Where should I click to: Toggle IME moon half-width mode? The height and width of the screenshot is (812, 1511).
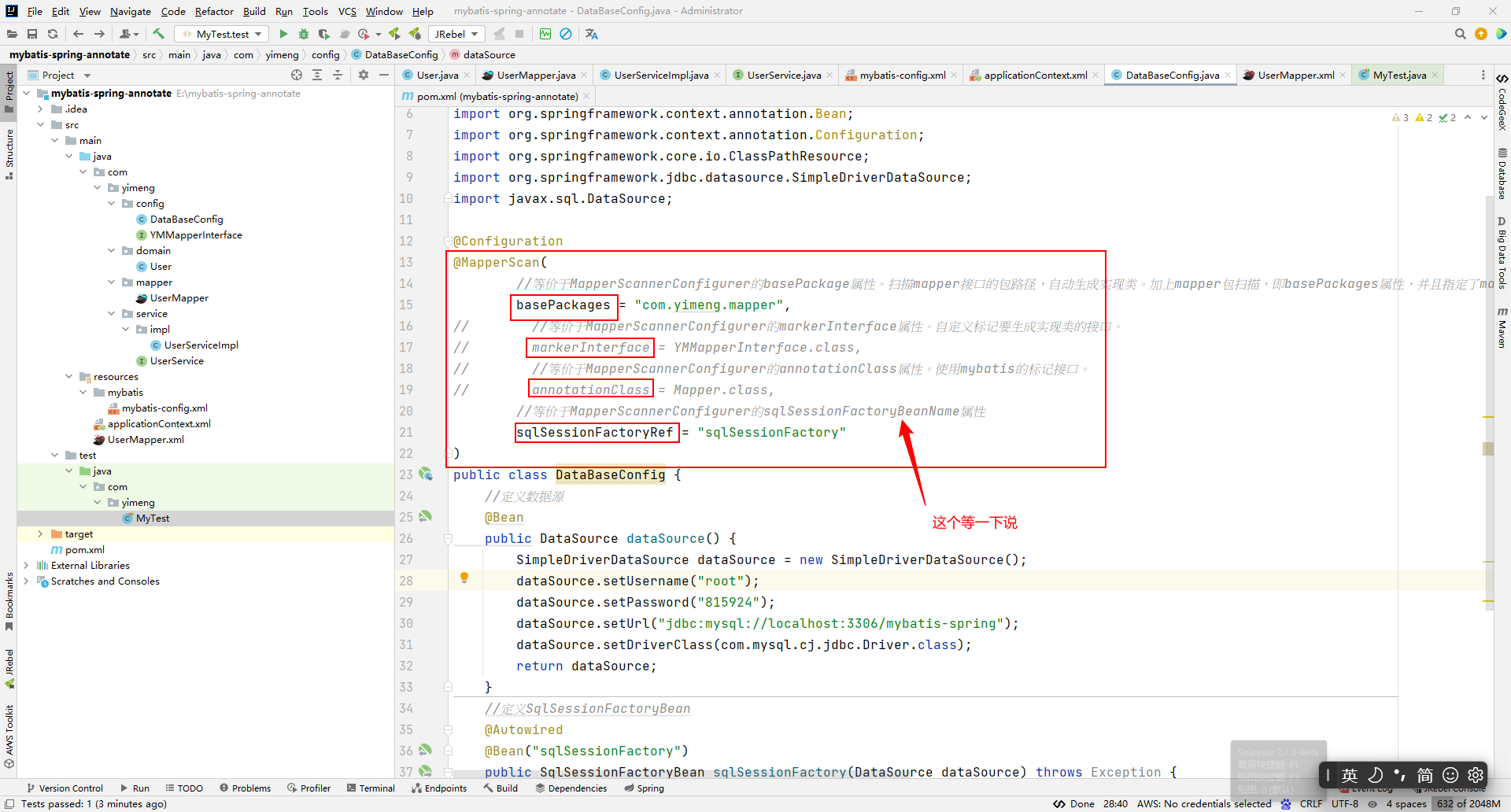(x=1375, y=775)
